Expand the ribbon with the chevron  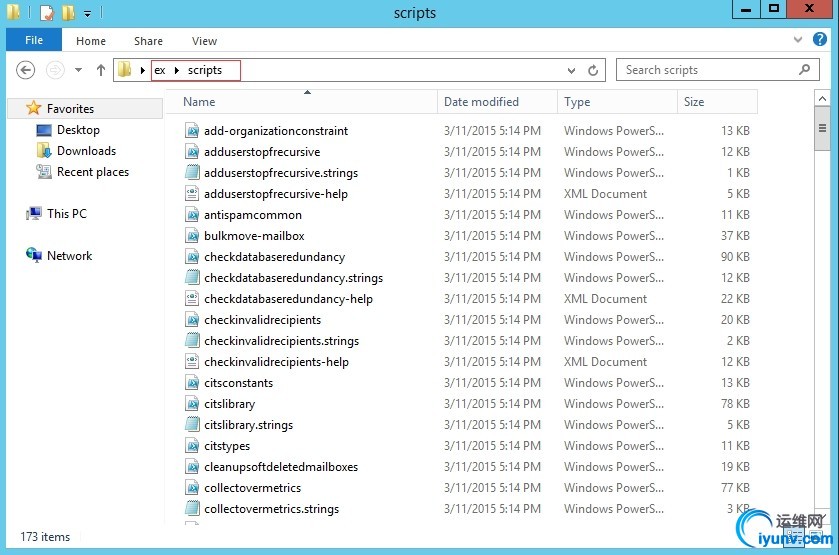coord(798,40)
